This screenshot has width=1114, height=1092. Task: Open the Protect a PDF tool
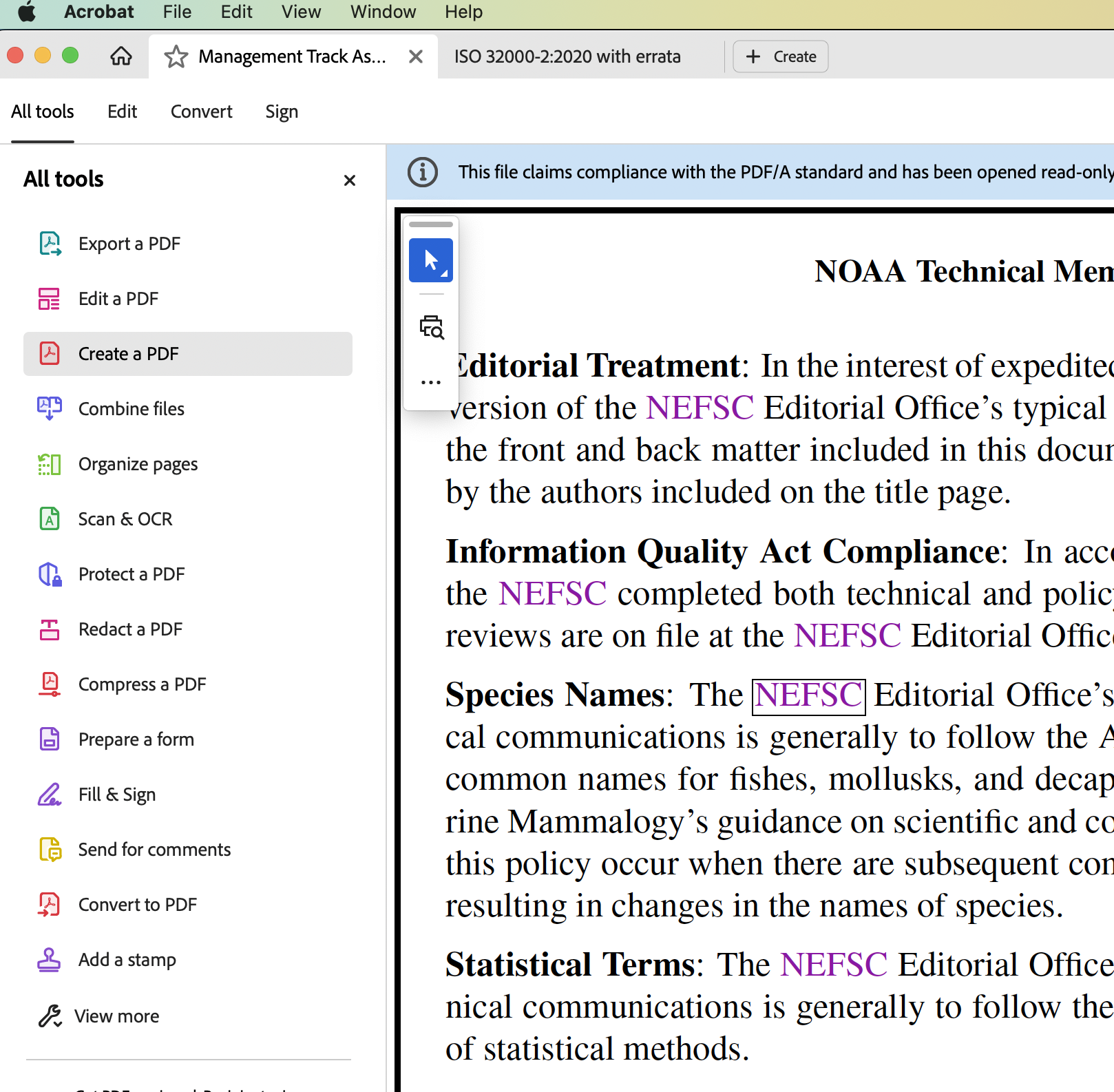[x=131, y=574]
